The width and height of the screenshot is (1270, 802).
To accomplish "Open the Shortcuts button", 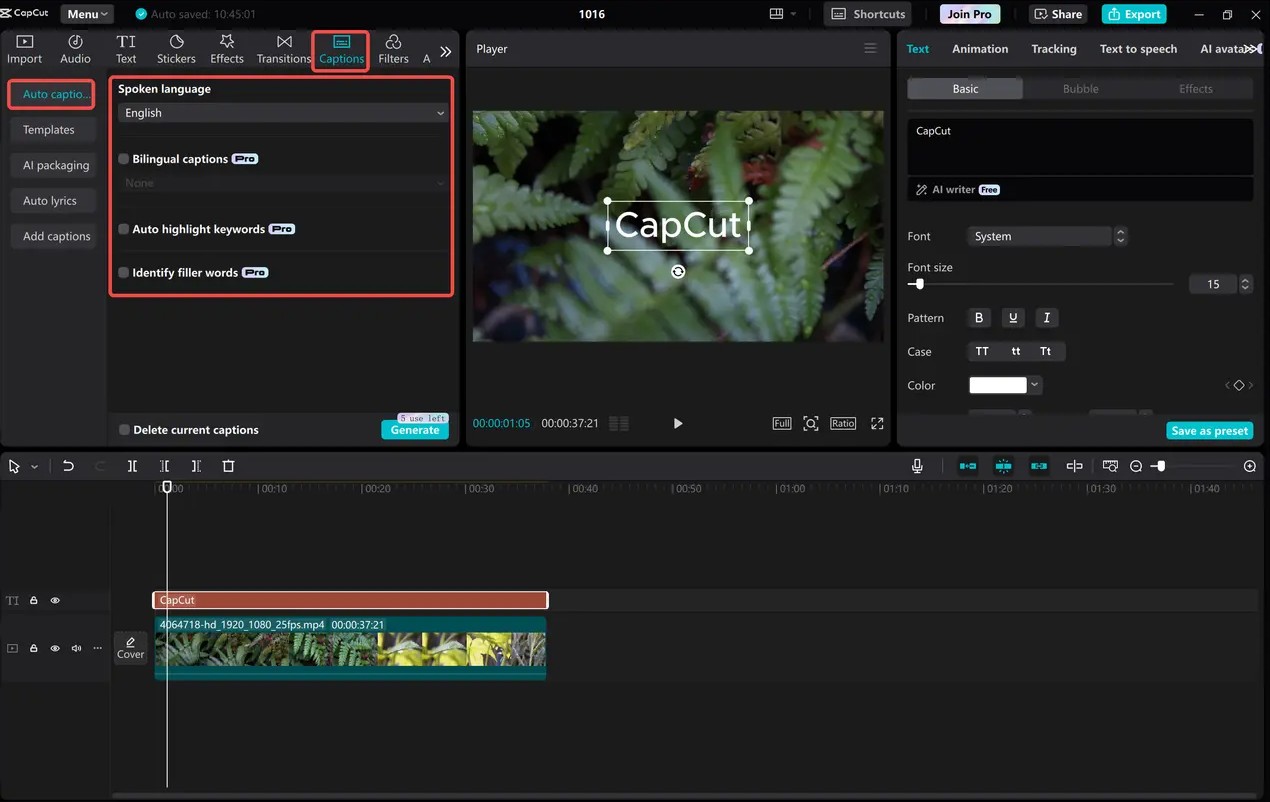I will tap(868, 14).
